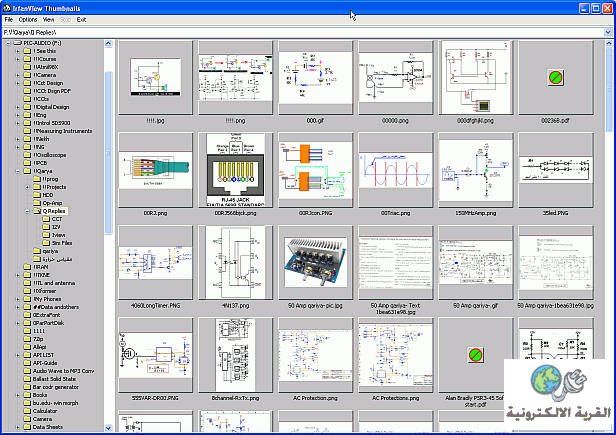Click the greyed-out Stop menu item
The height and width of the screenshot is (435, 616).
(65, 20)
